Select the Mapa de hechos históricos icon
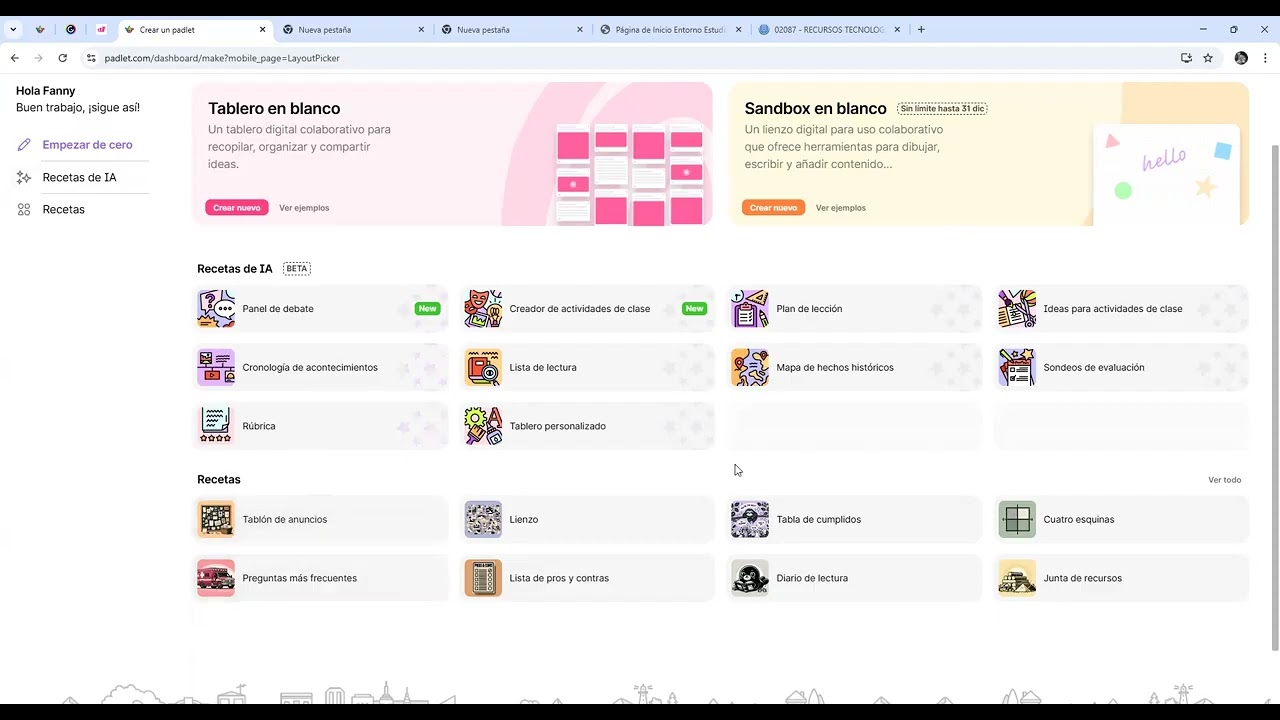 pyautogui.click(x=750, y=367)
